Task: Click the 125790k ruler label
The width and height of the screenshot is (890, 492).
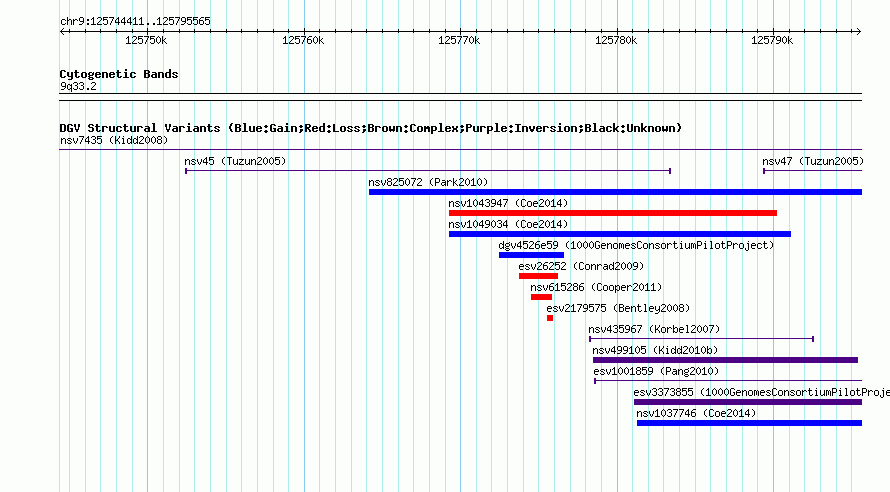Action: (x=772, y=40)
